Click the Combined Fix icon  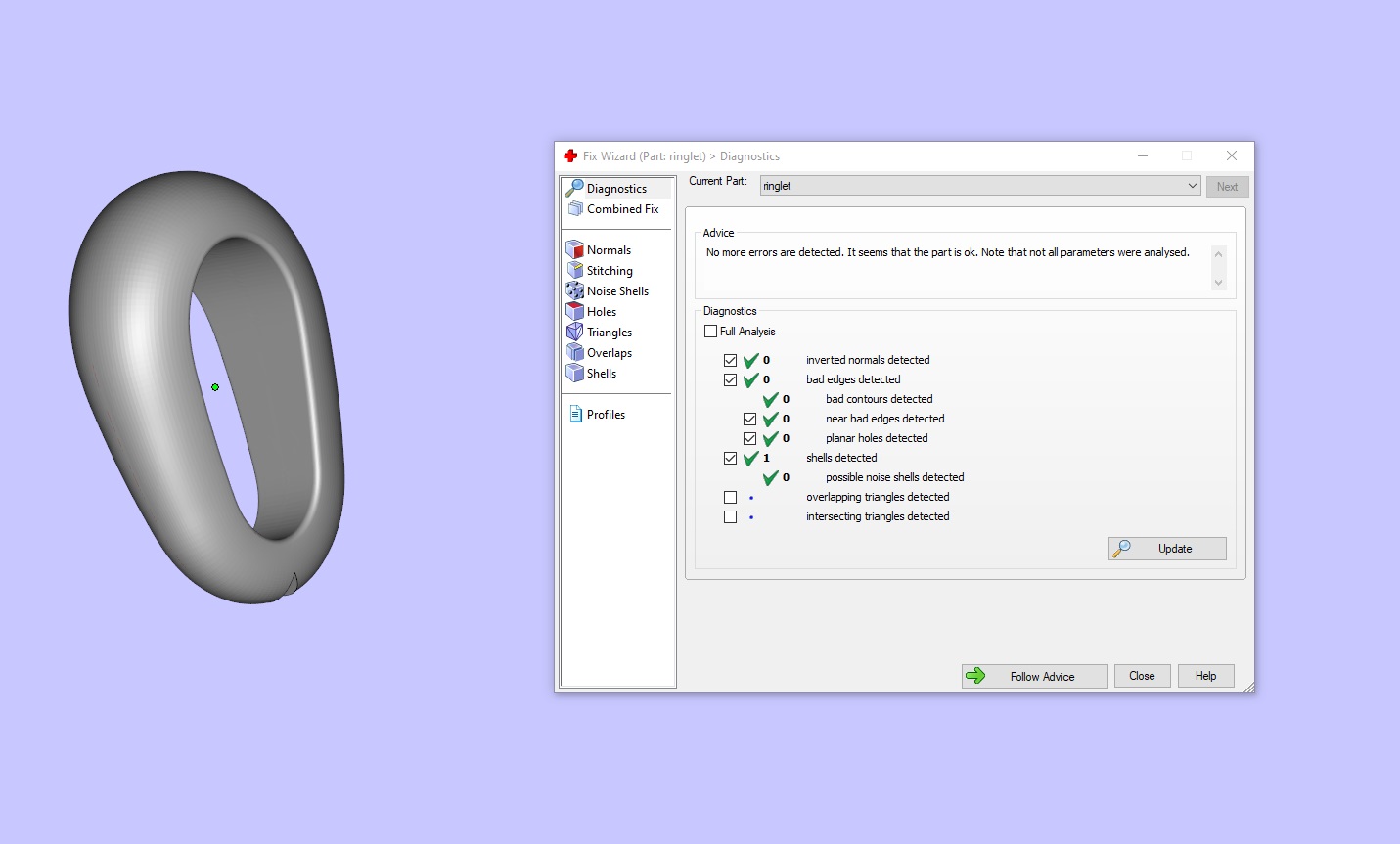[575, 208]
